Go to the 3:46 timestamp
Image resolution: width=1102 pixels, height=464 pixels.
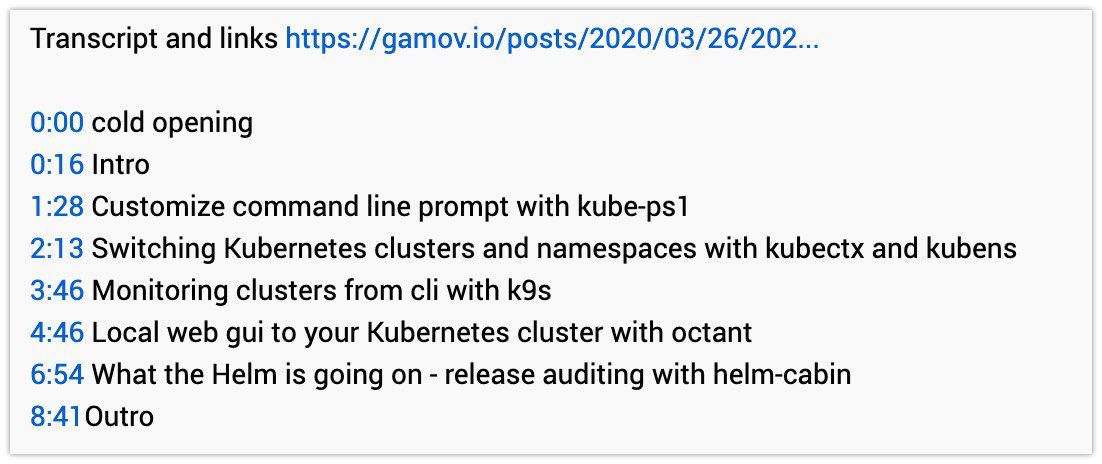pos(58,291)
